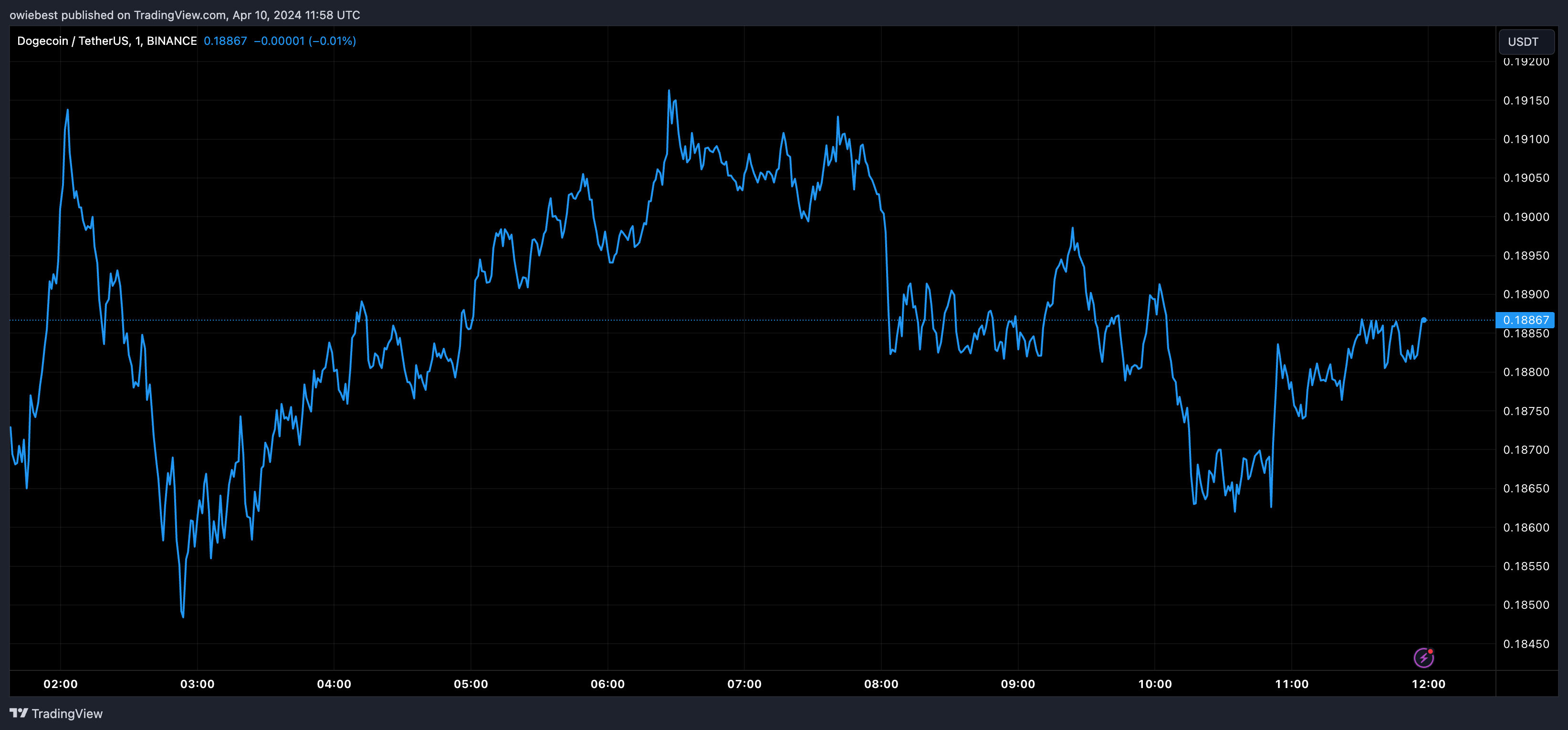Click the 0.19150 price scale label

coord(1526,101)
